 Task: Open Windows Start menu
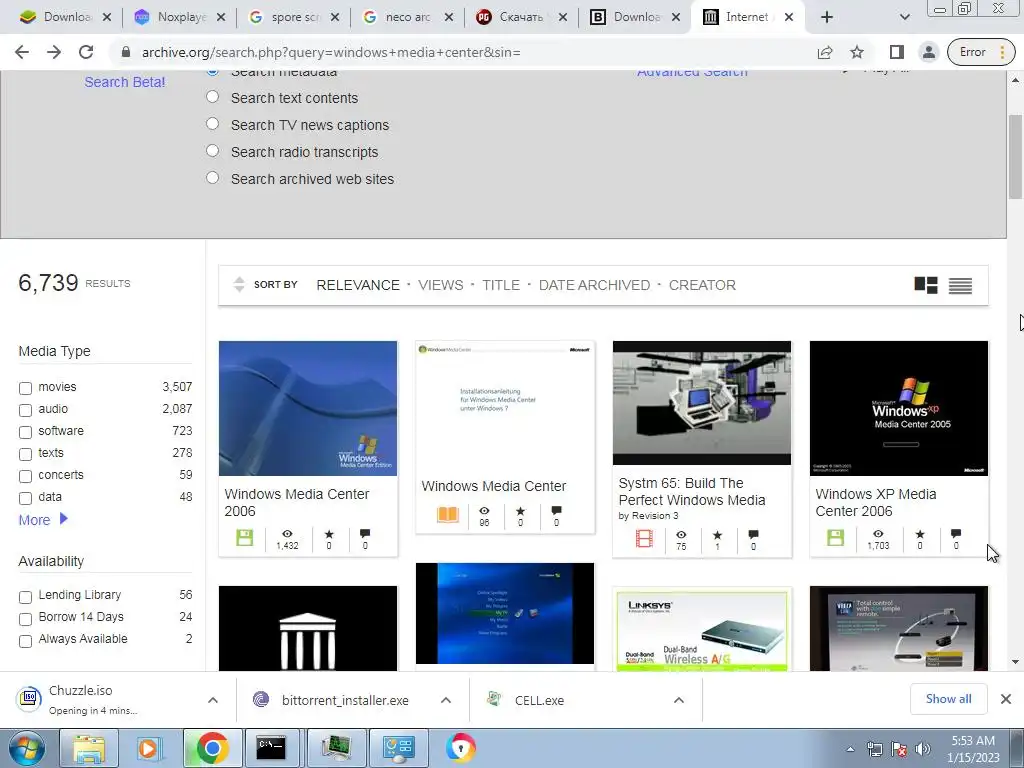point(27,748)
